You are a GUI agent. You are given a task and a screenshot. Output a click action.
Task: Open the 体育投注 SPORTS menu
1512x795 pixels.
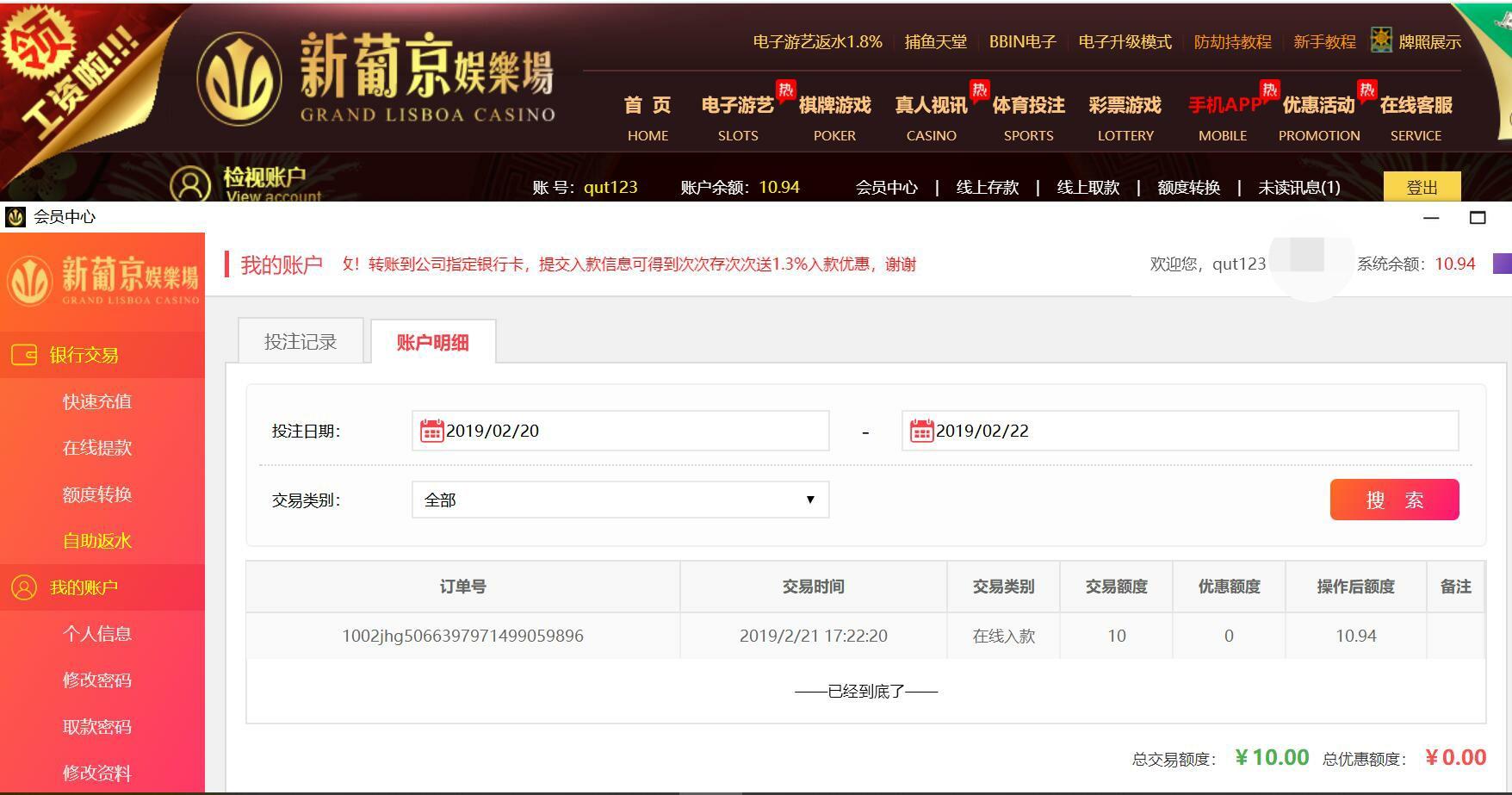click(x=1028, y=118)
